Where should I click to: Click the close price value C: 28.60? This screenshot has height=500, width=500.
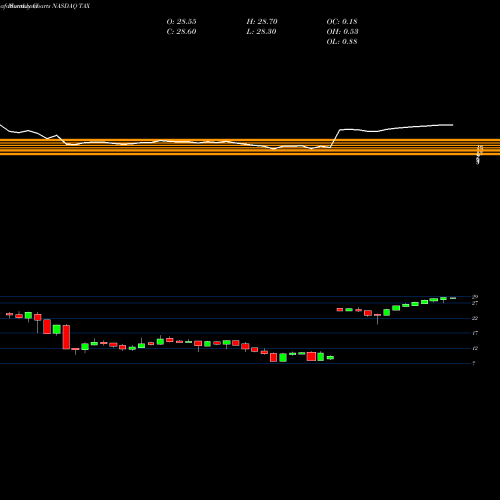181,32
